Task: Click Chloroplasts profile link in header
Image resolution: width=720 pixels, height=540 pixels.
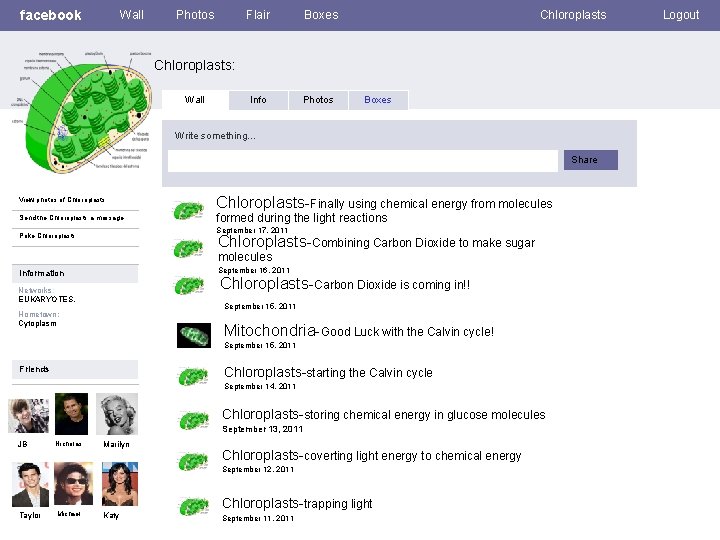Action: 573,15
